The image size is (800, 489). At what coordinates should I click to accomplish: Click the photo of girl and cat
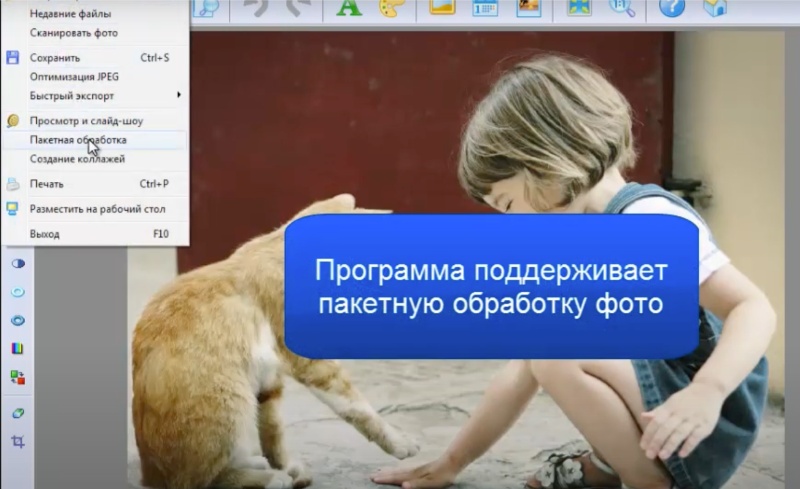[x=456, y=260]
